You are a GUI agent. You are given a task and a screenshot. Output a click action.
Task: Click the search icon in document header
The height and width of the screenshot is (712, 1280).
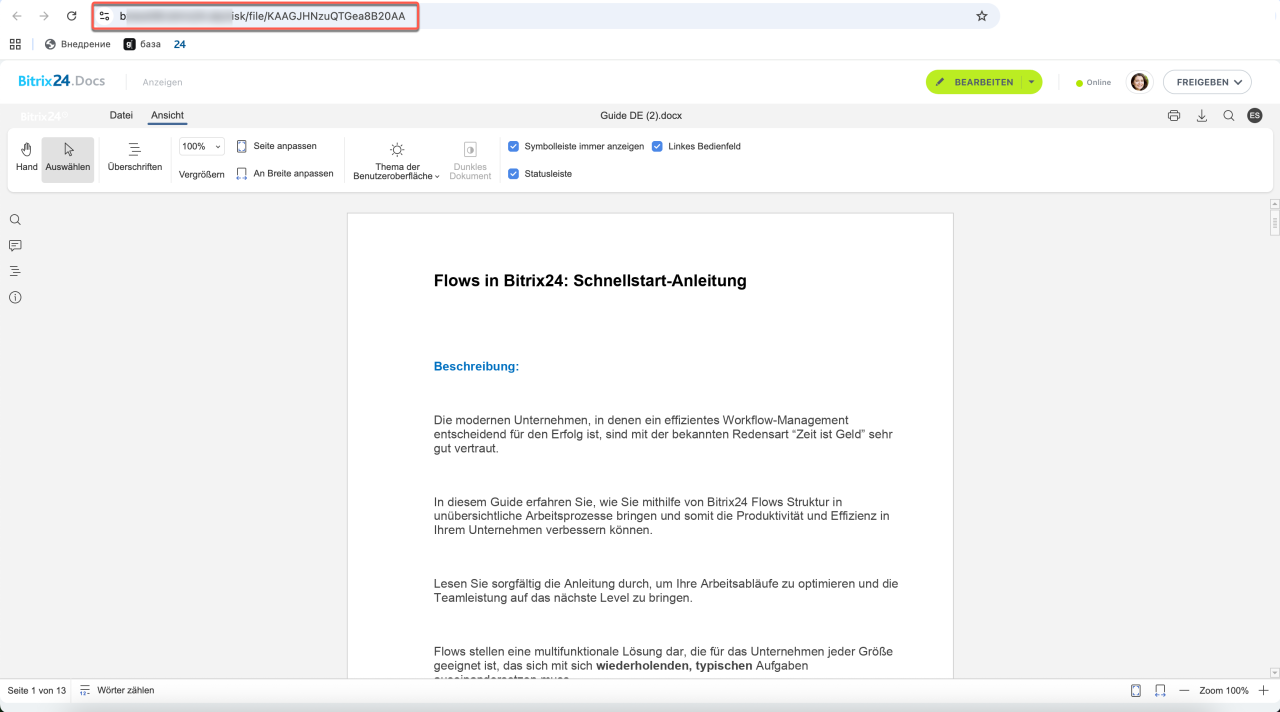click(x=1229, y=116)
